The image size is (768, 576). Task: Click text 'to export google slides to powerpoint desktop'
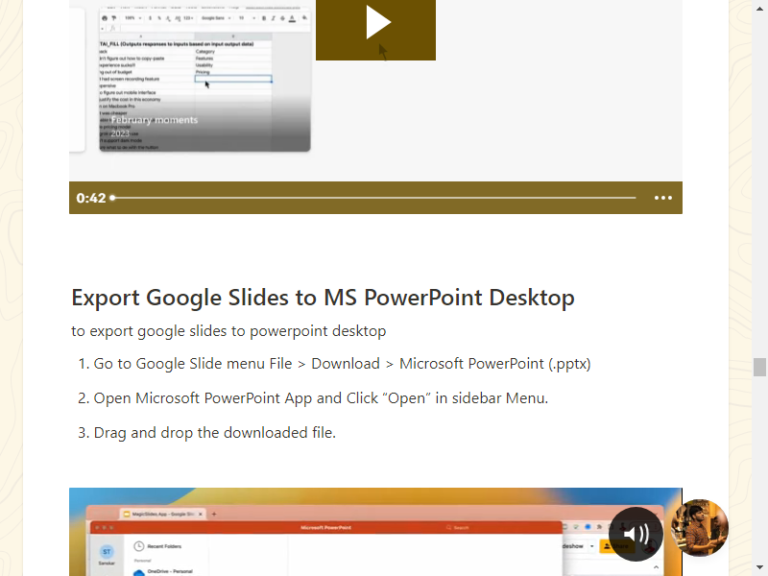(x=229, y=331)
